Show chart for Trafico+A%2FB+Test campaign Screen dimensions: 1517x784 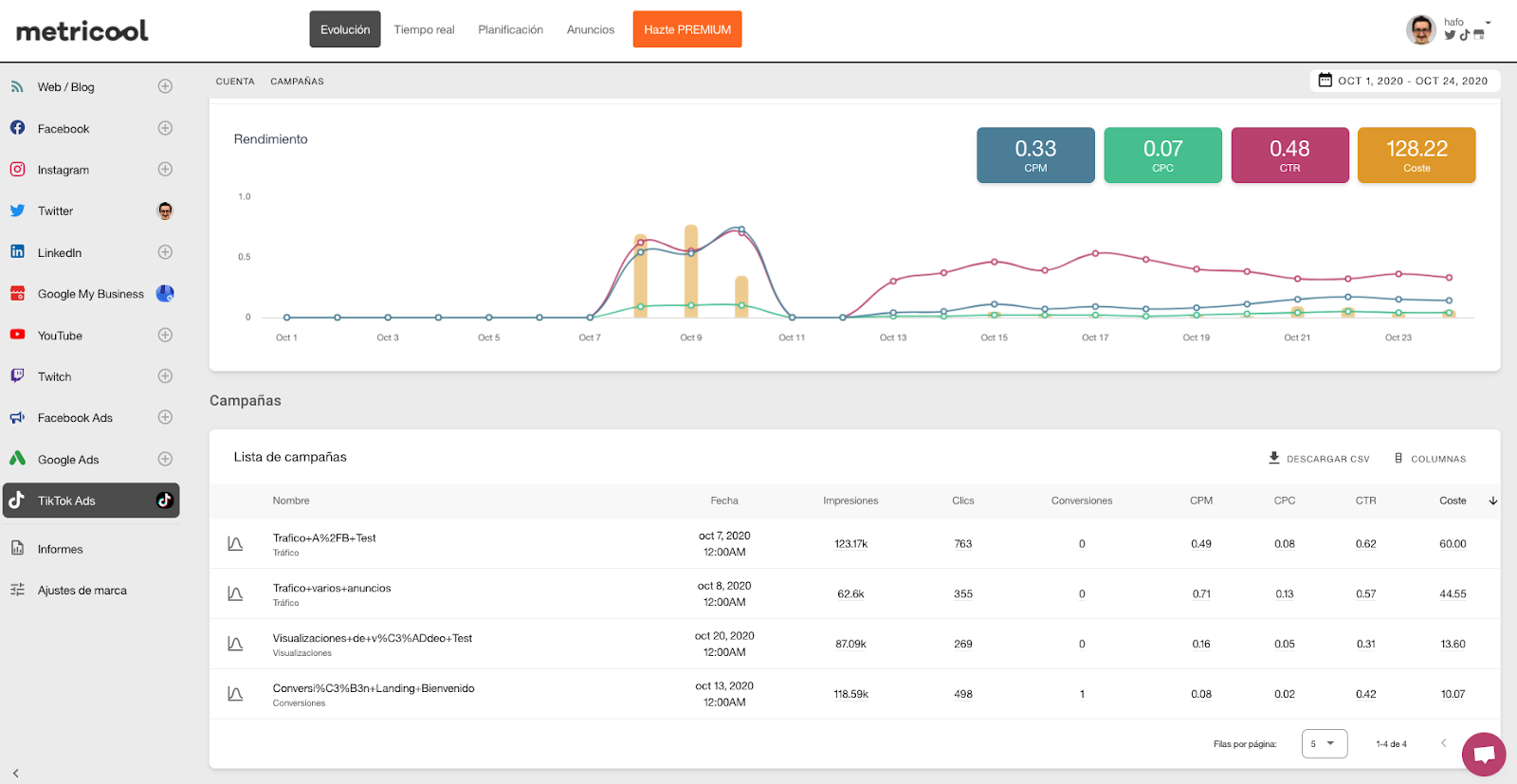click(x=235, y=543)
